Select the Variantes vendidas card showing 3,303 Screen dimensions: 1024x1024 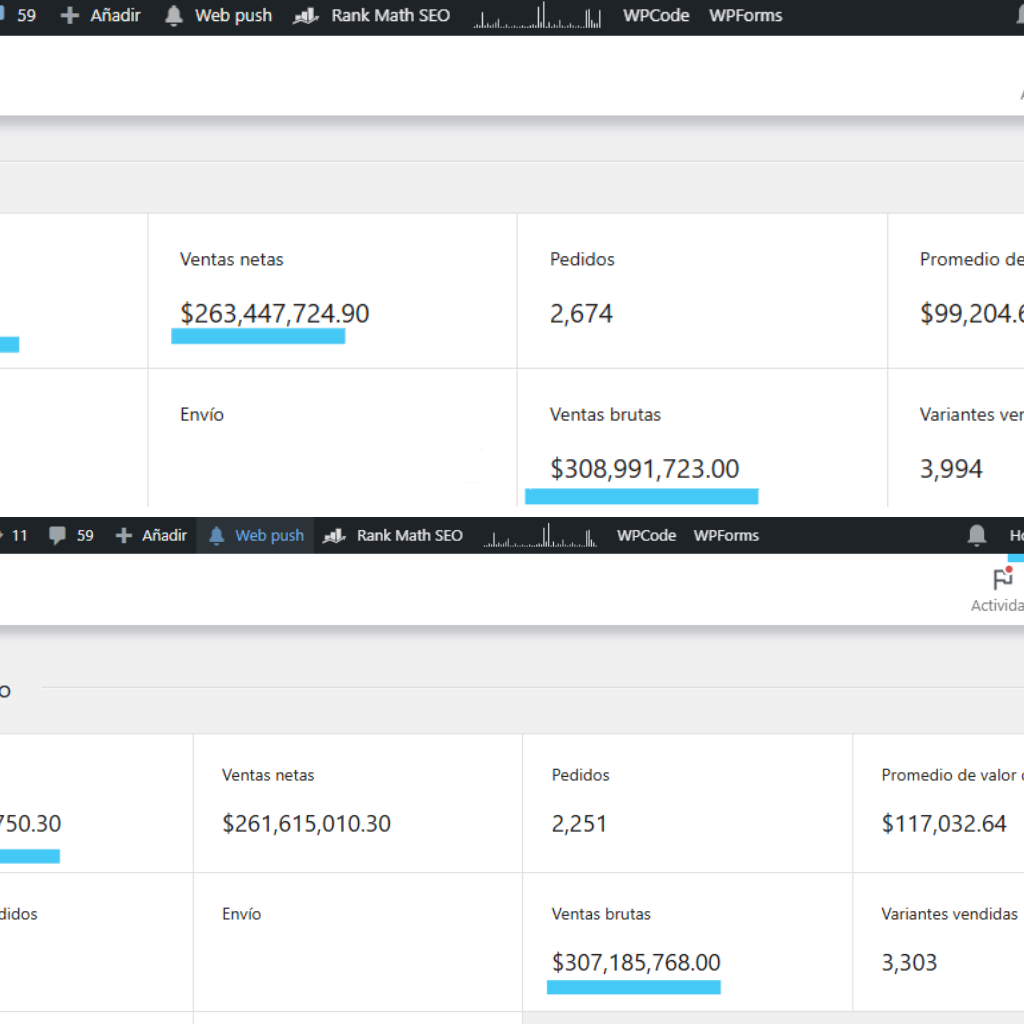[x=938, y=940]
